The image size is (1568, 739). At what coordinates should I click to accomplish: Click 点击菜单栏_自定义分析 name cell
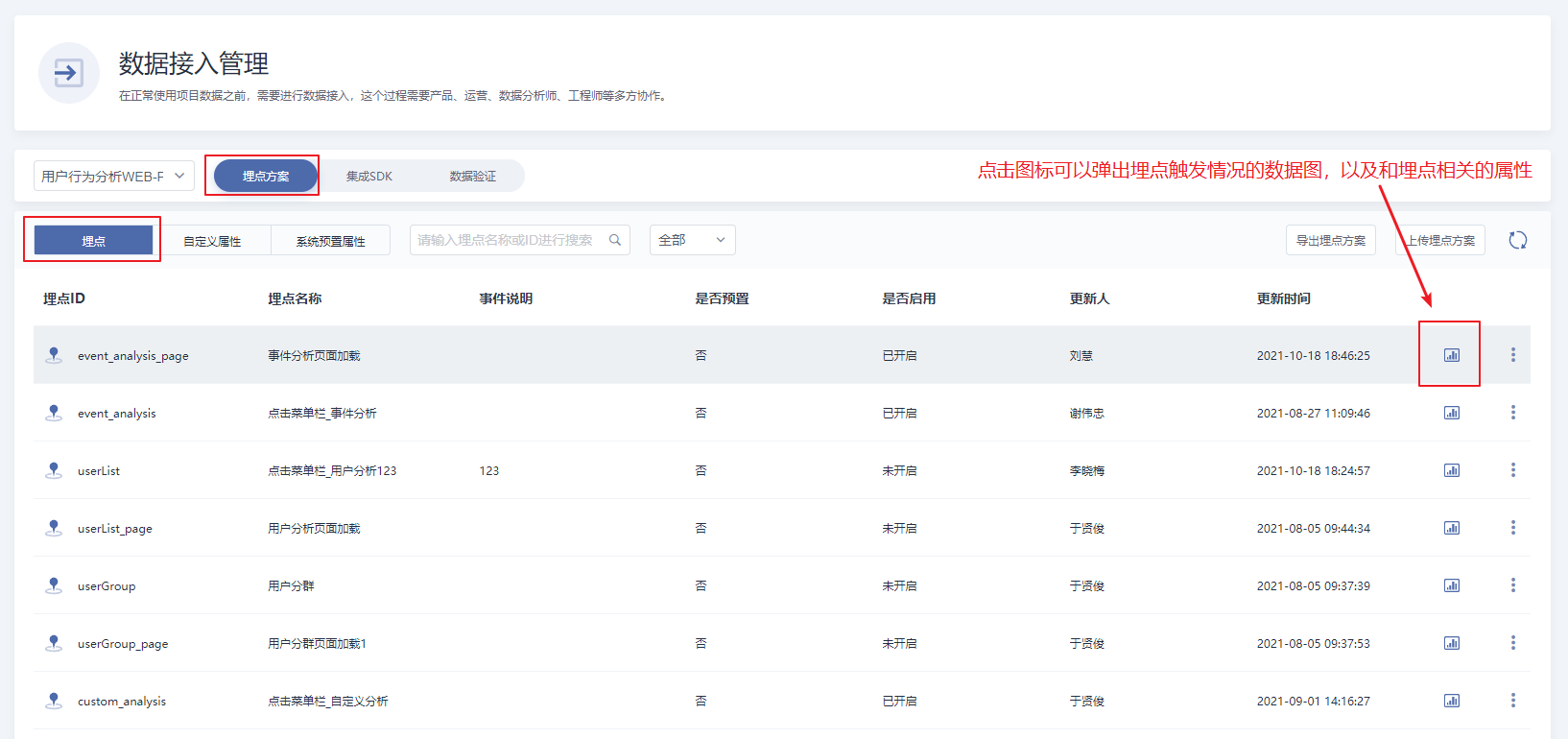coord(327,701)
